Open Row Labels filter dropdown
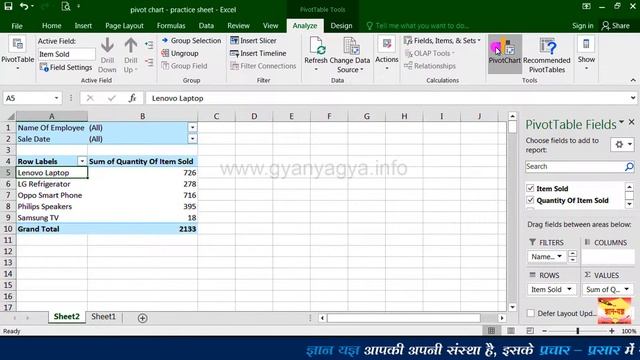640x360 pixels. pos(82,161)
